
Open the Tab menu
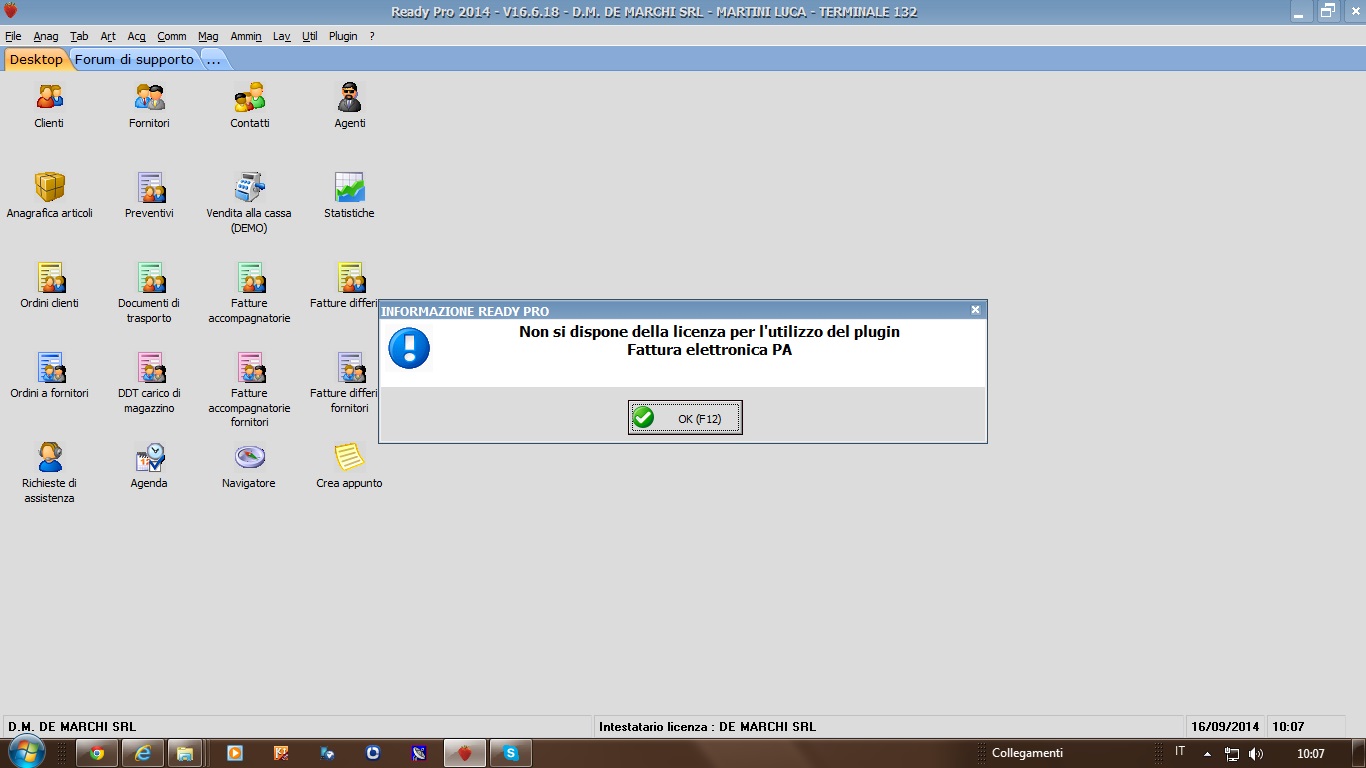pos(79,36)
